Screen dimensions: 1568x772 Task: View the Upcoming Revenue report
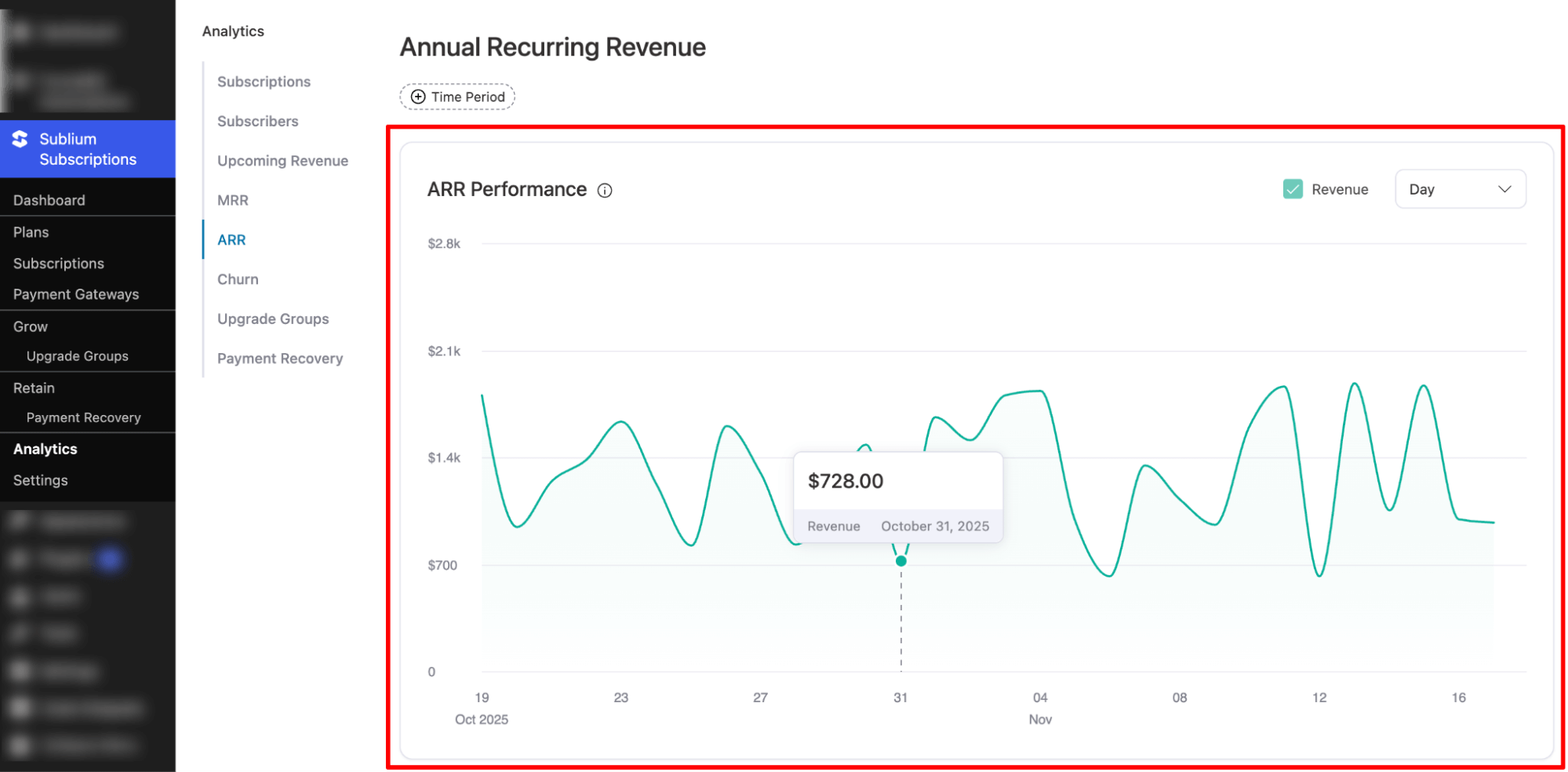pos(282,160)
